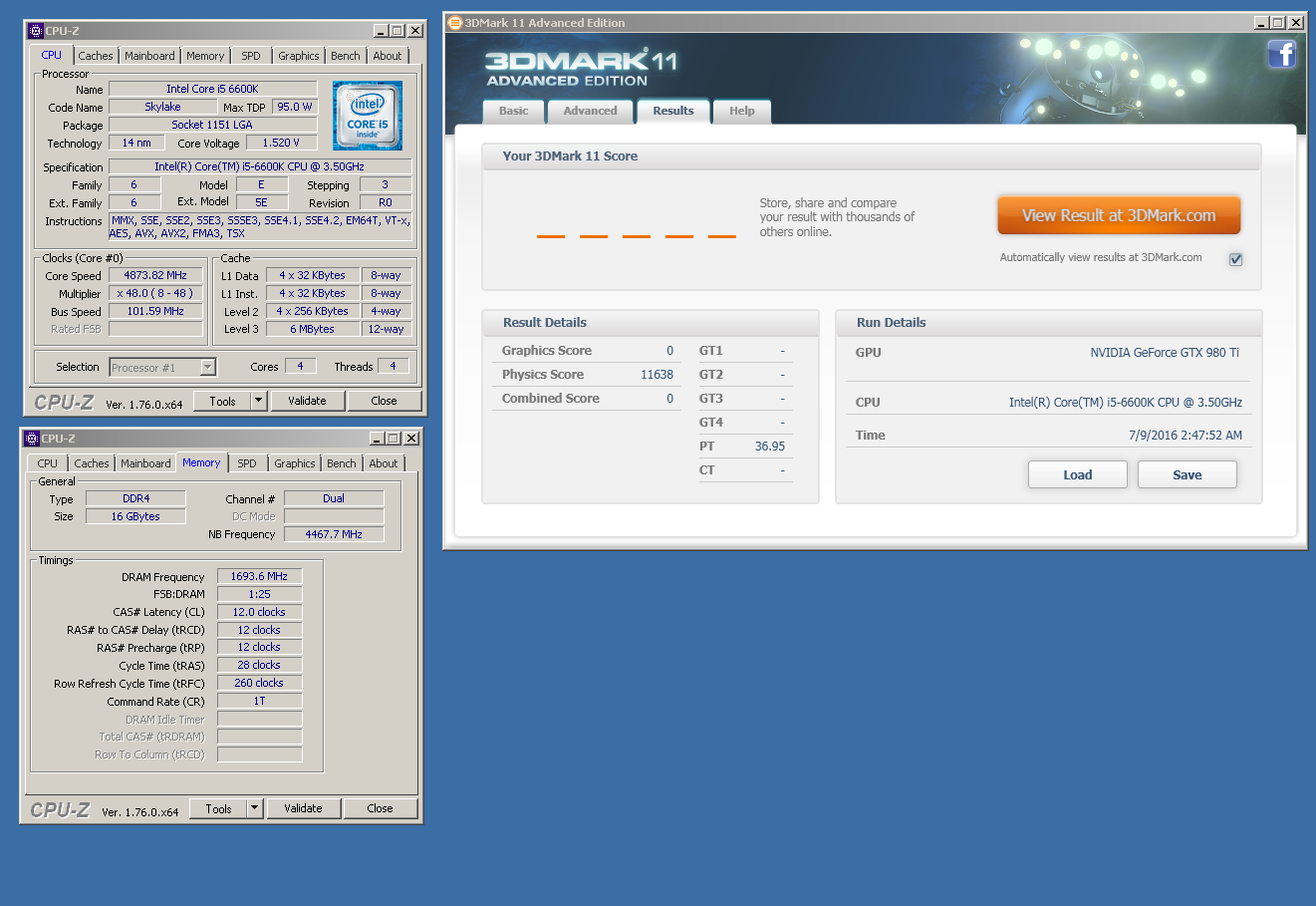Click the Physics Score value 11638
This screenshot has width=1316, height=906.
point(657,375)
